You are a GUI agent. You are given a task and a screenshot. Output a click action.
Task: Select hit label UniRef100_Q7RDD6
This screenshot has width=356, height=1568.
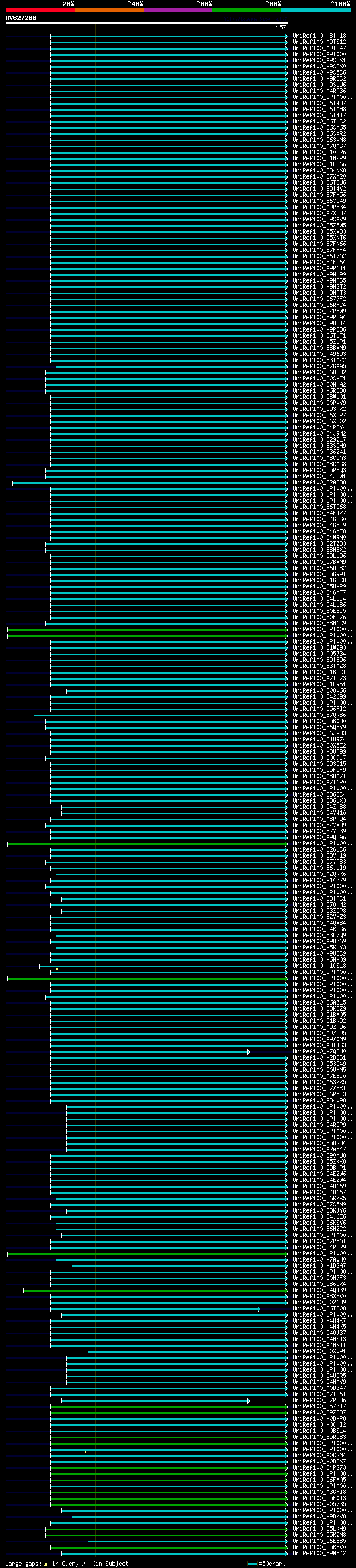319,1400
